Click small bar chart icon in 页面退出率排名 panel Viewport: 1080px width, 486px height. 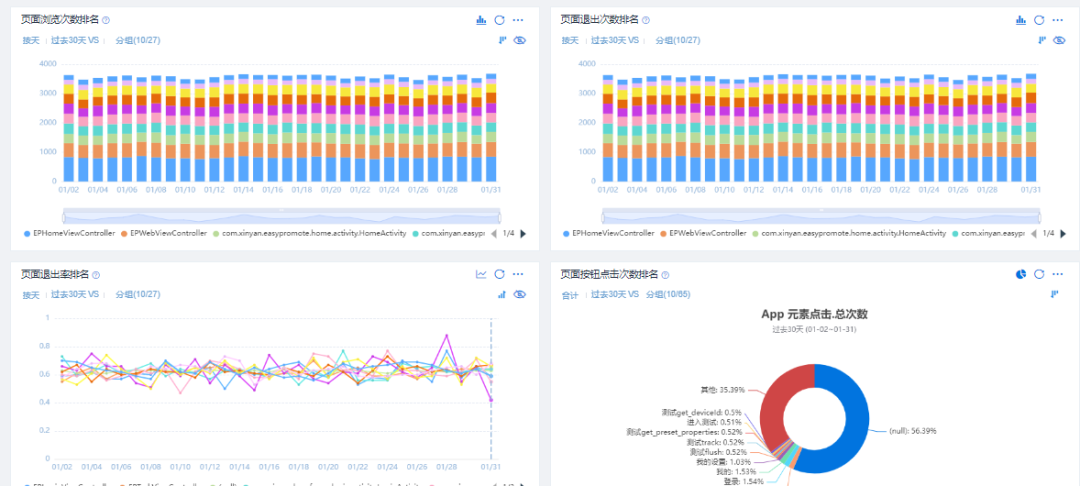click(502, 294)
